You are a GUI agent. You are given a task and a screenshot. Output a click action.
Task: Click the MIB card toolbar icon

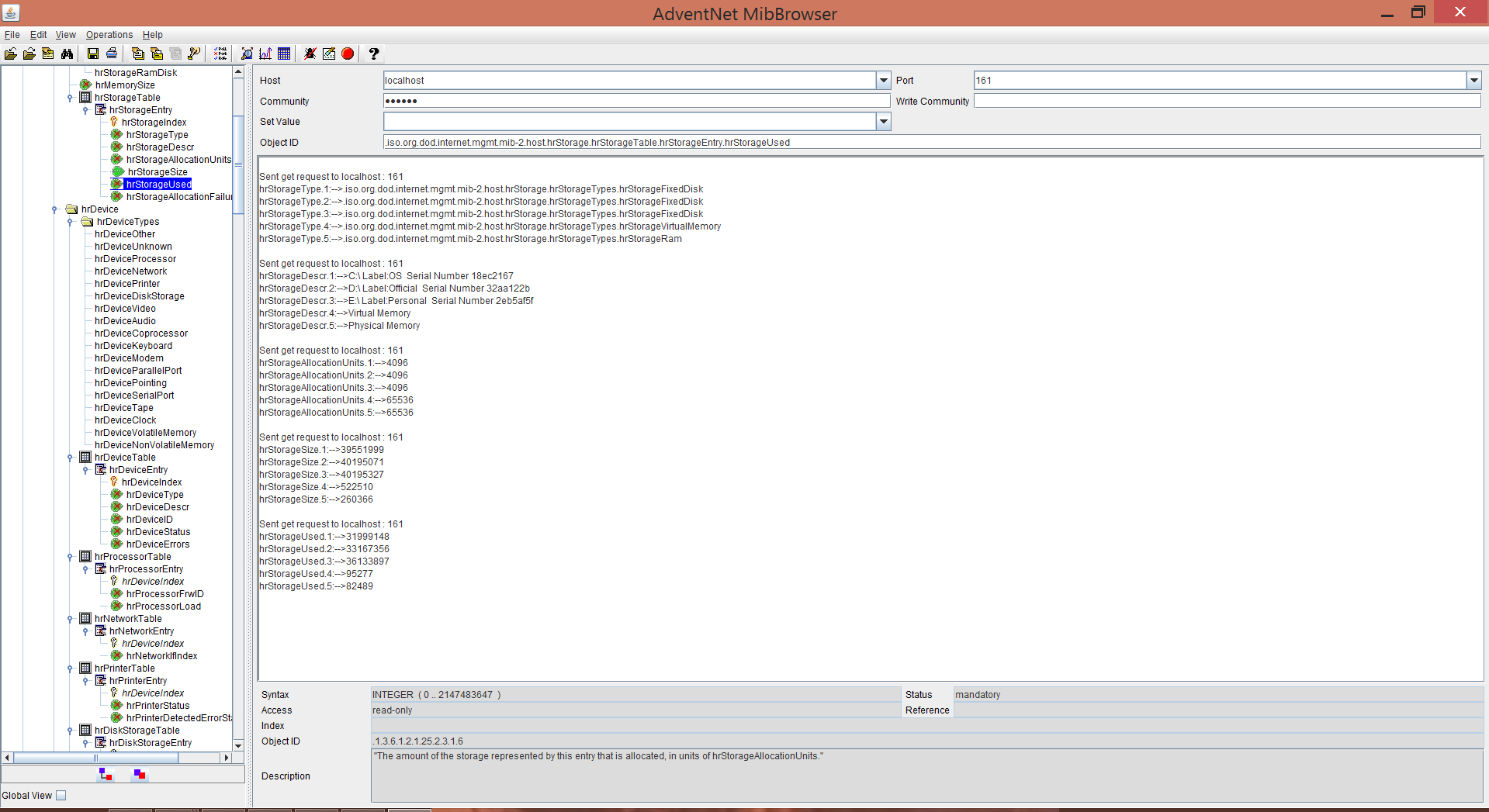click(48, 54)
